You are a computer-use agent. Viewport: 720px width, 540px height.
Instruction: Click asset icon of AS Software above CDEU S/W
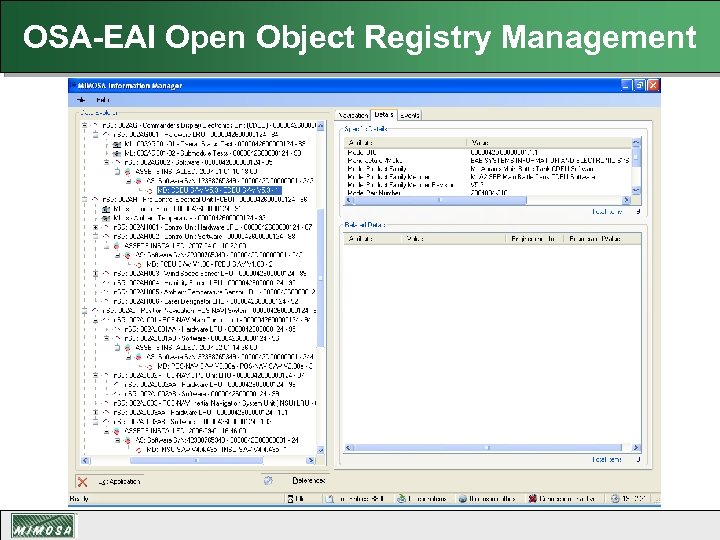(x=138, y=181)
